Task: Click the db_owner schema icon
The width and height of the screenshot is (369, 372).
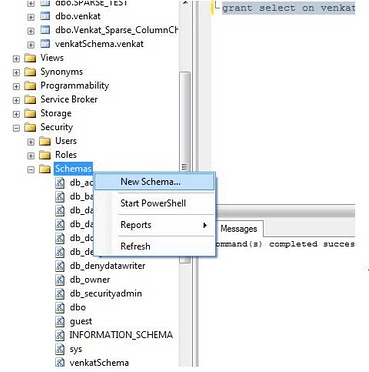Action: coord(60,280)
